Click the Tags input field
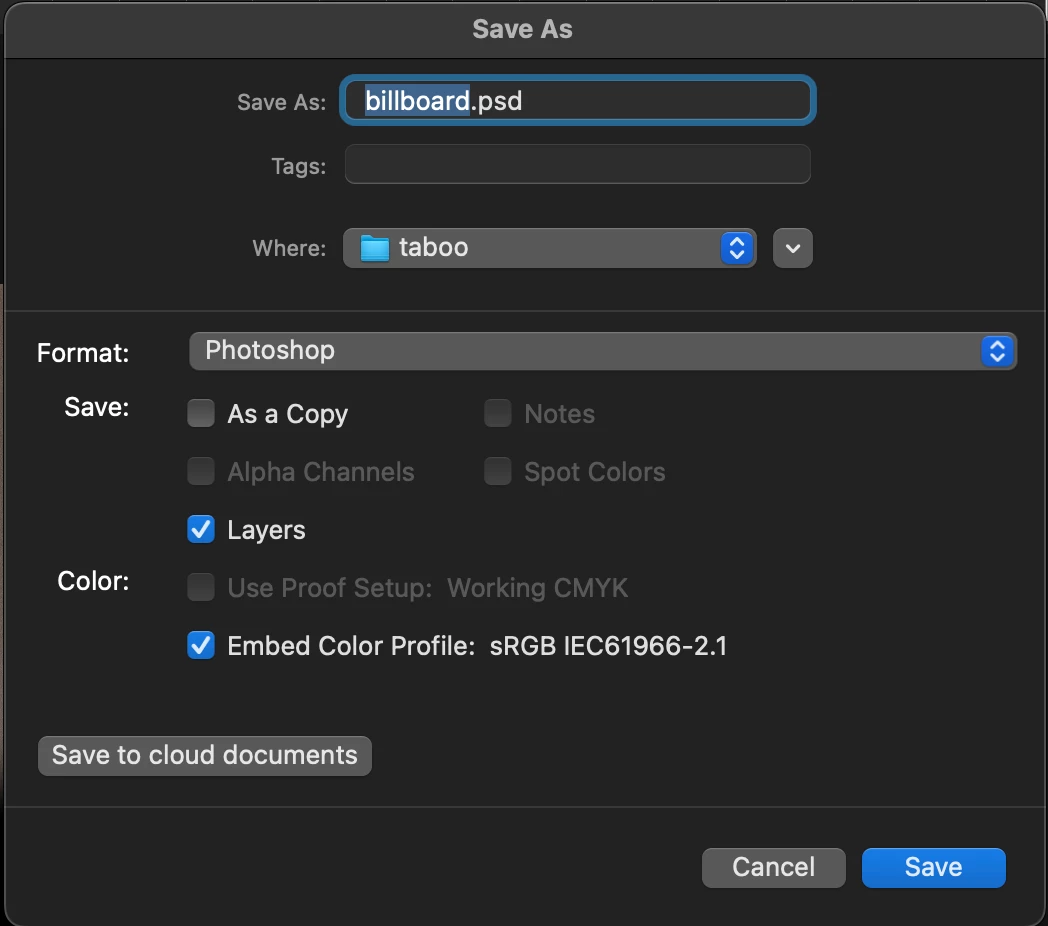The height and width of the screenshot is (926, 1048). coord(577,165)
